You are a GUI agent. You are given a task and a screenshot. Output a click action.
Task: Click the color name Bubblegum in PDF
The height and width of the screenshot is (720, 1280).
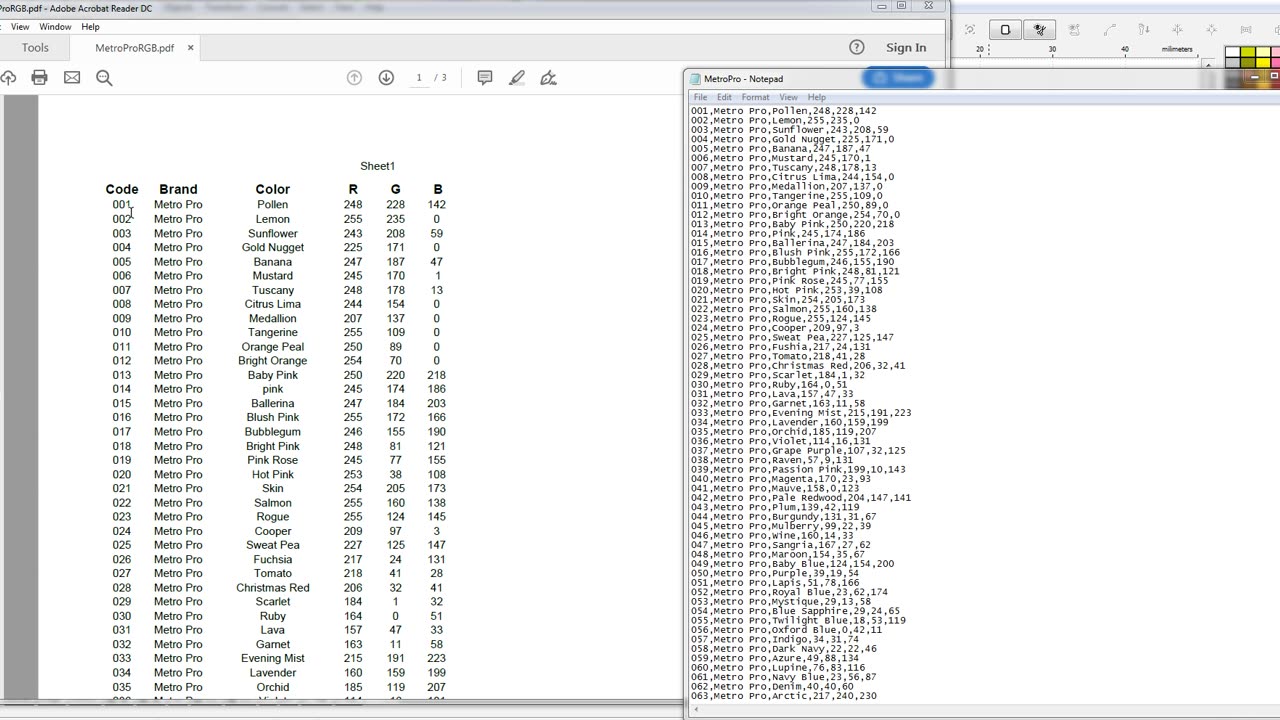click(x=273, y=432)
